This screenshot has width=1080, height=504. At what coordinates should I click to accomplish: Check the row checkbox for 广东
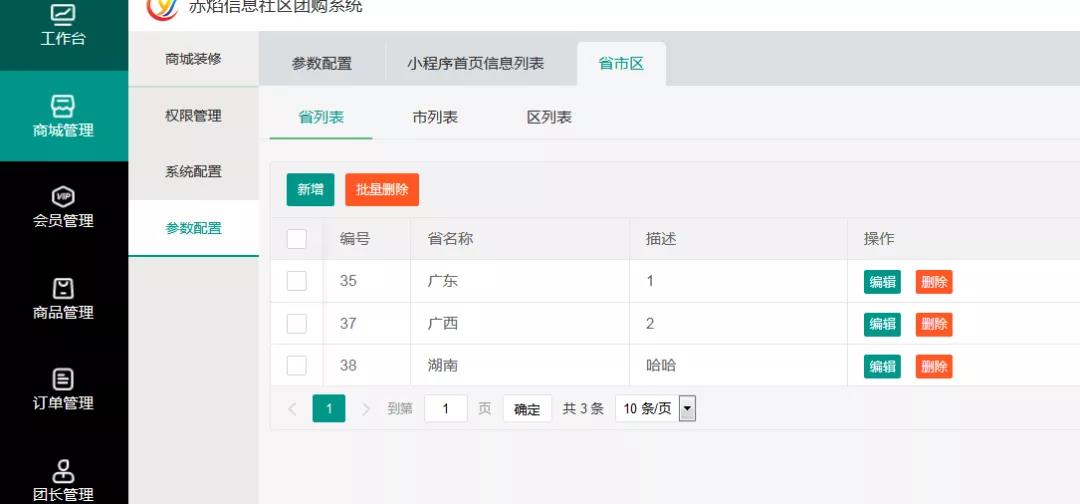coord(297,281)
